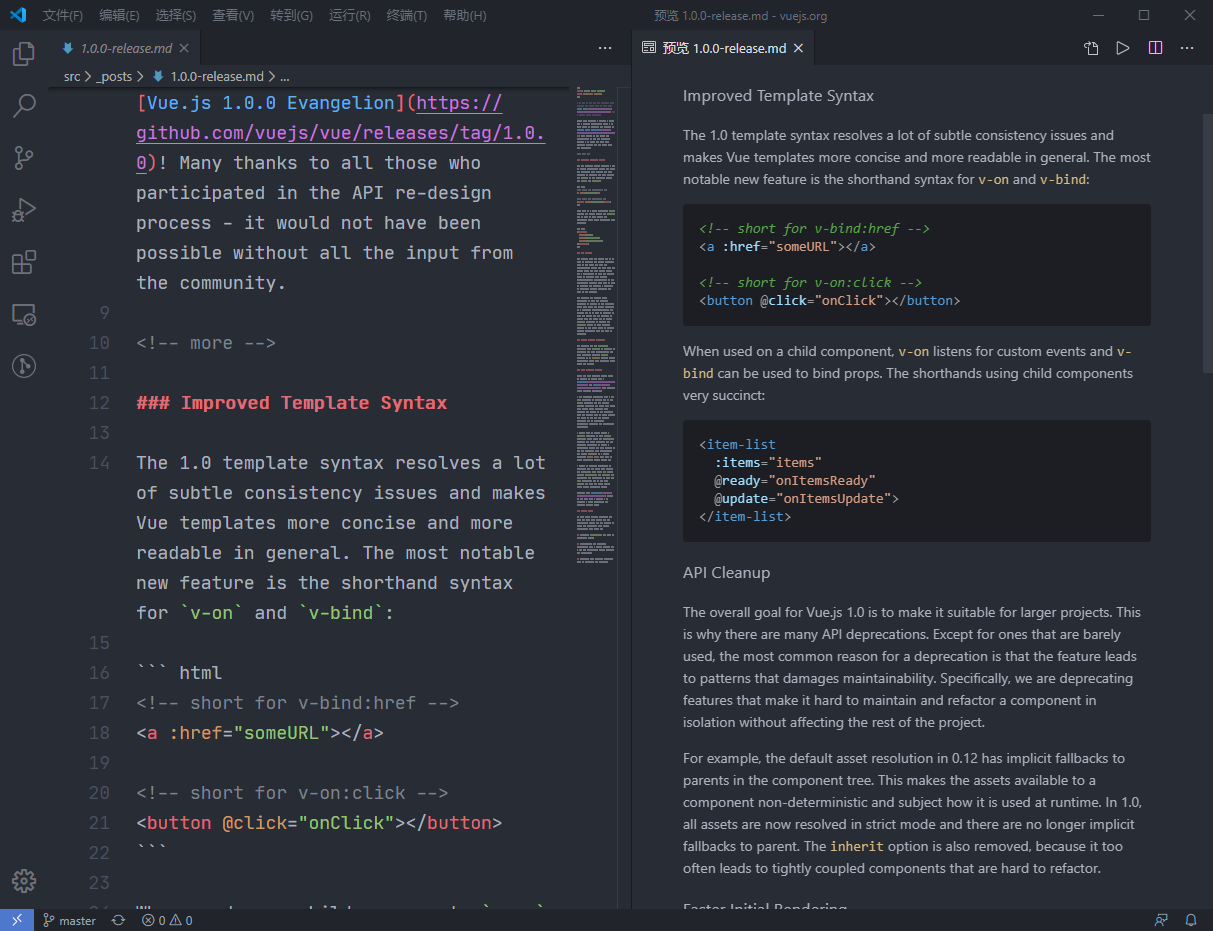Click the run icon in the preview toolbar
The image size is (1213, 931).
coord(1123,48)
